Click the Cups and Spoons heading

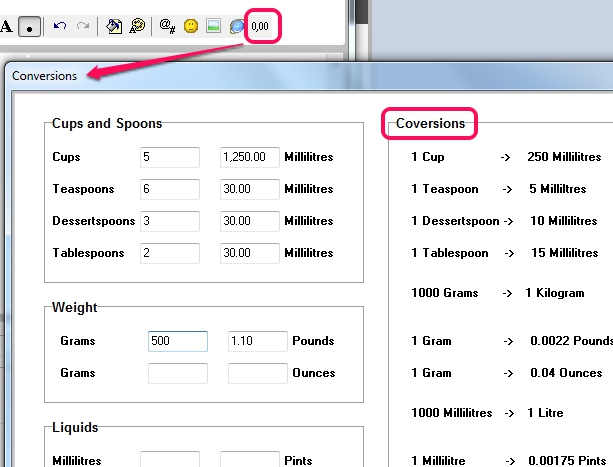tap(107, 123)
